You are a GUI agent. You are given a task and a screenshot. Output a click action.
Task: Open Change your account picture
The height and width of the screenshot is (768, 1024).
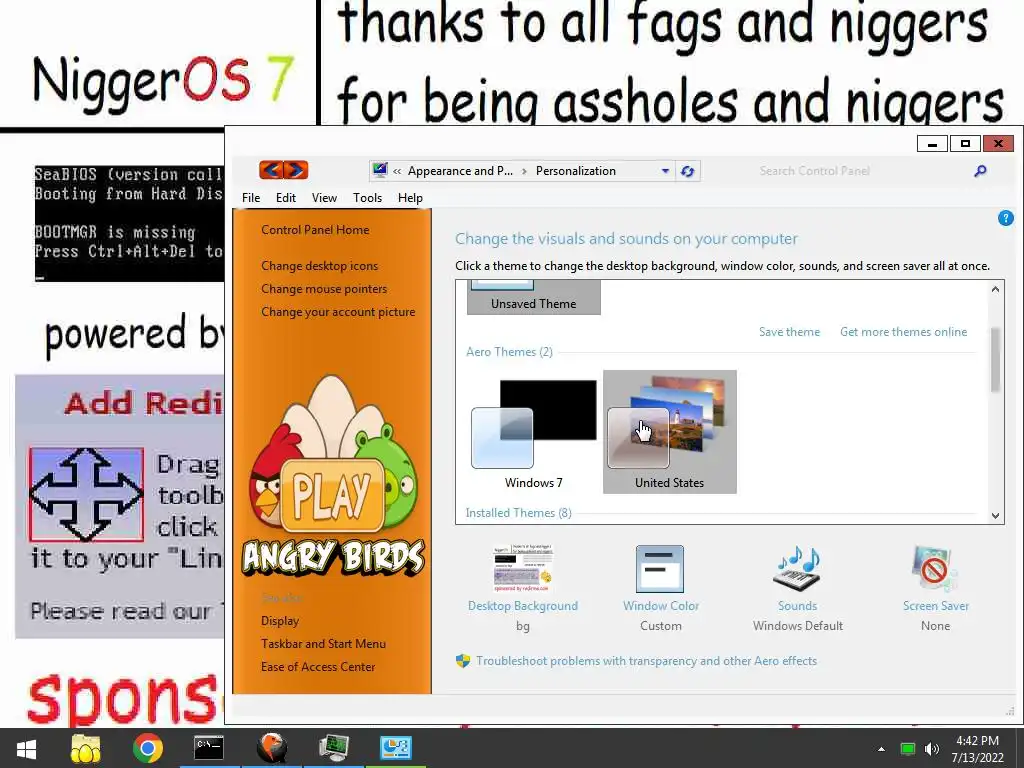pyautogui.click(x=338, y=312)
